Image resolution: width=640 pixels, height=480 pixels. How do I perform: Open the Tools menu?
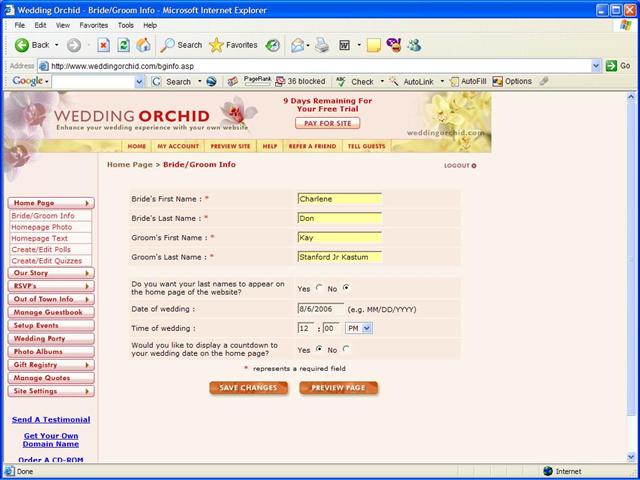(126, 25)
